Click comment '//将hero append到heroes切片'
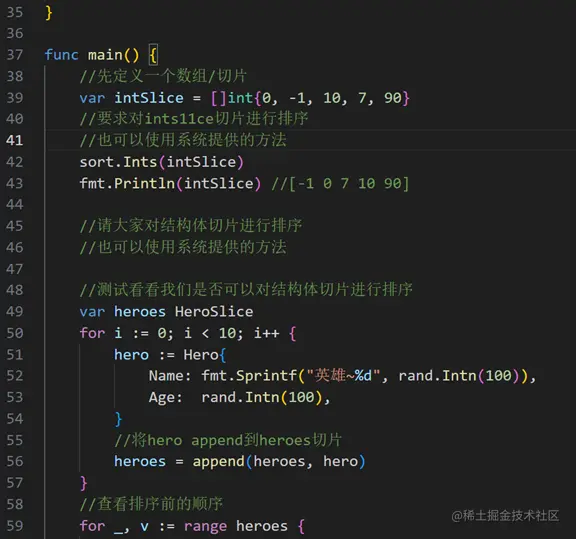The image size is (576, 539). (x=228, y=440)
